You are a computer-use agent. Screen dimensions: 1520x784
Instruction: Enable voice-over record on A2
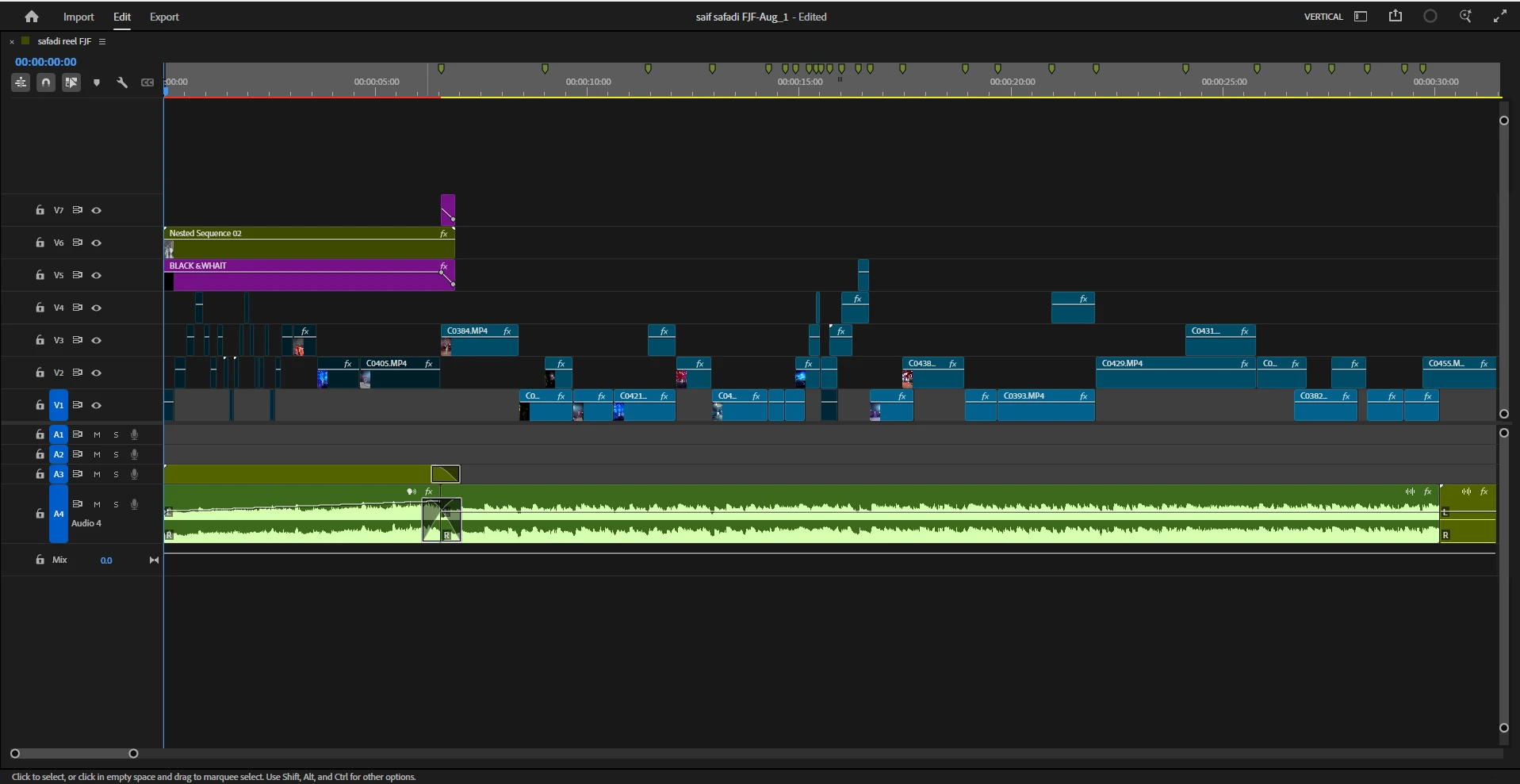[135, 454]
